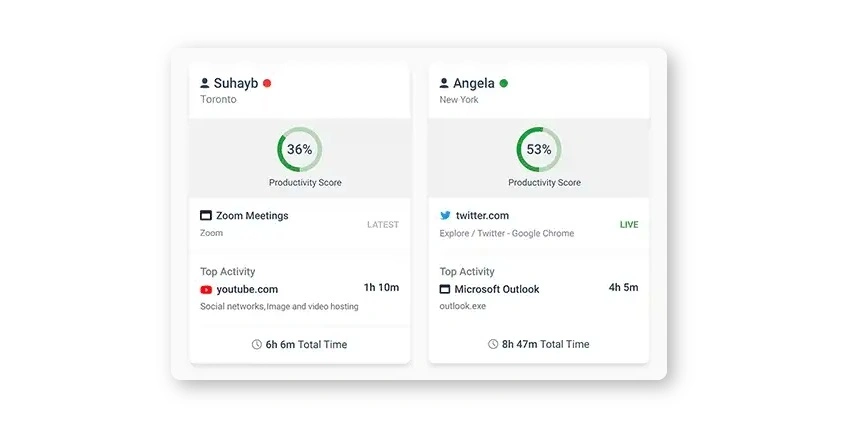Click the 53% productivity score ring

click(539, 149)
